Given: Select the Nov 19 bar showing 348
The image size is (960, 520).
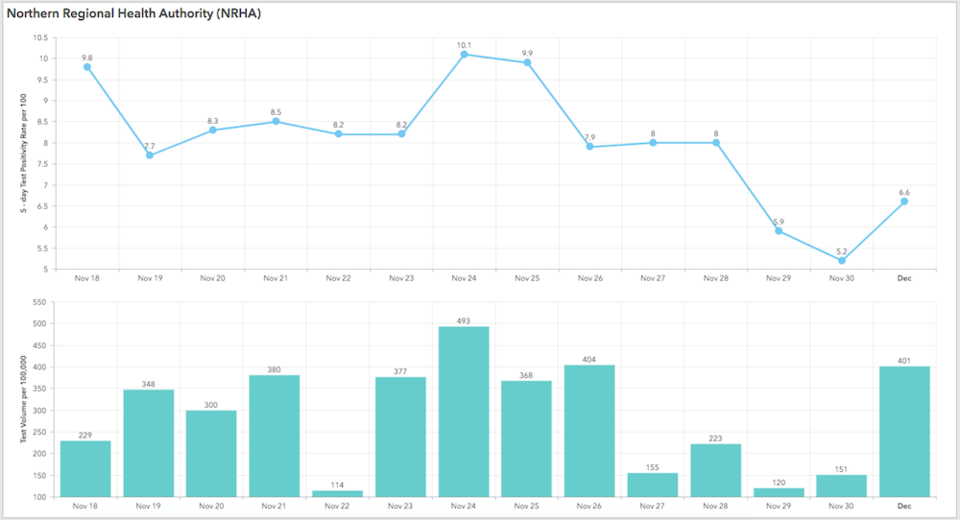Looking at the screenshot, I should [149, 443].
